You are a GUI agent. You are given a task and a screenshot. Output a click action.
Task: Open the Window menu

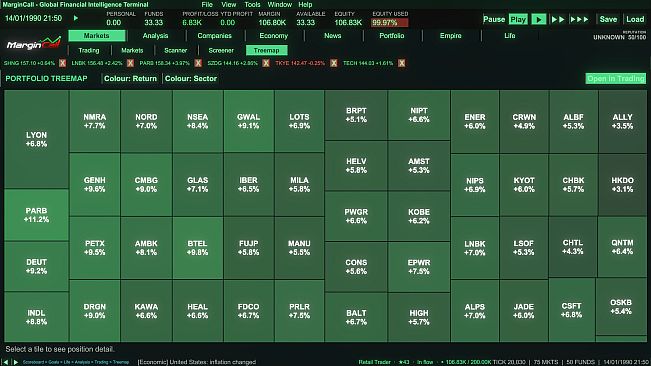pyautogui.click(x=279, y=5)
